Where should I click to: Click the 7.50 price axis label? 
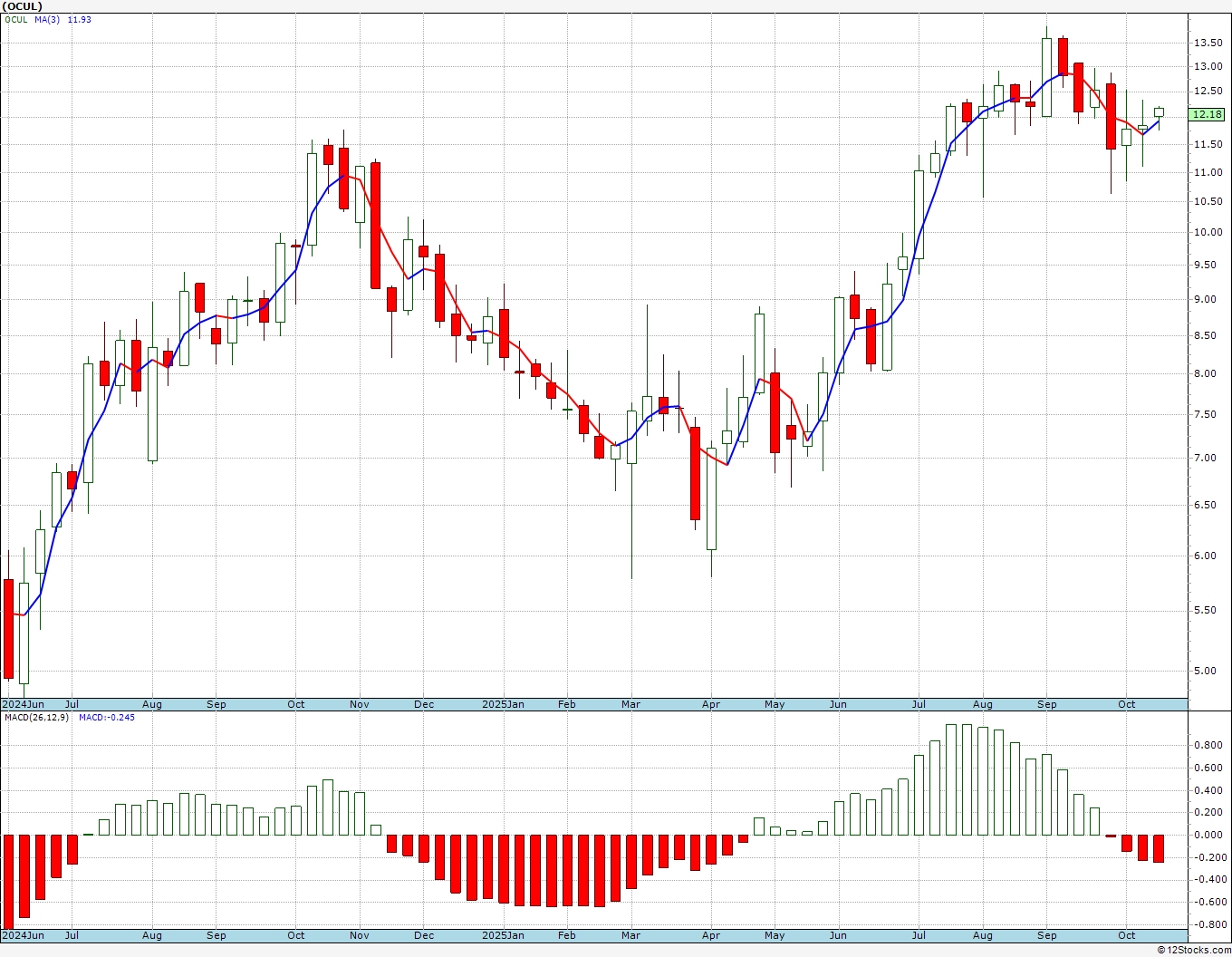1208,414
